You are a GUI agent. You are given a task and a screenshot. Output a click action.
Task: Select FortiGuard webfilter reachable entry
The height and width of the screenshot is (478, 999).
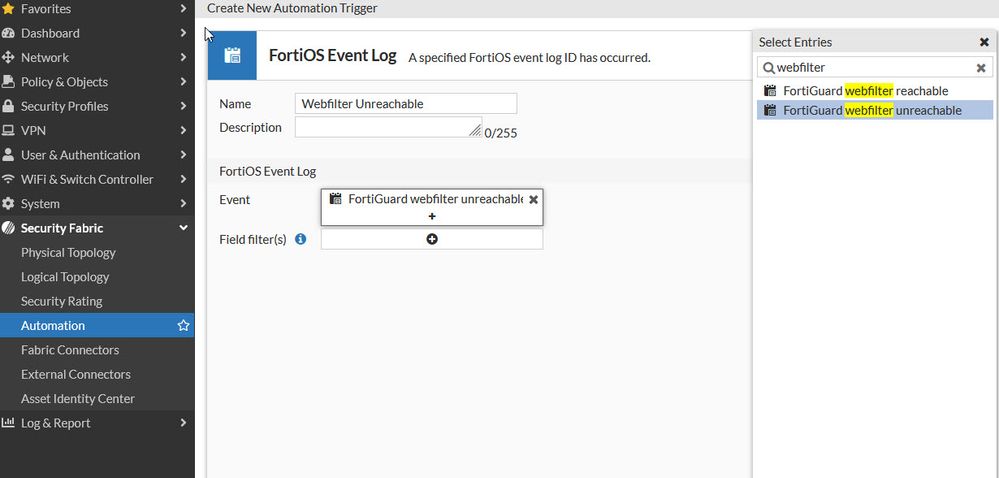(865, 91)
